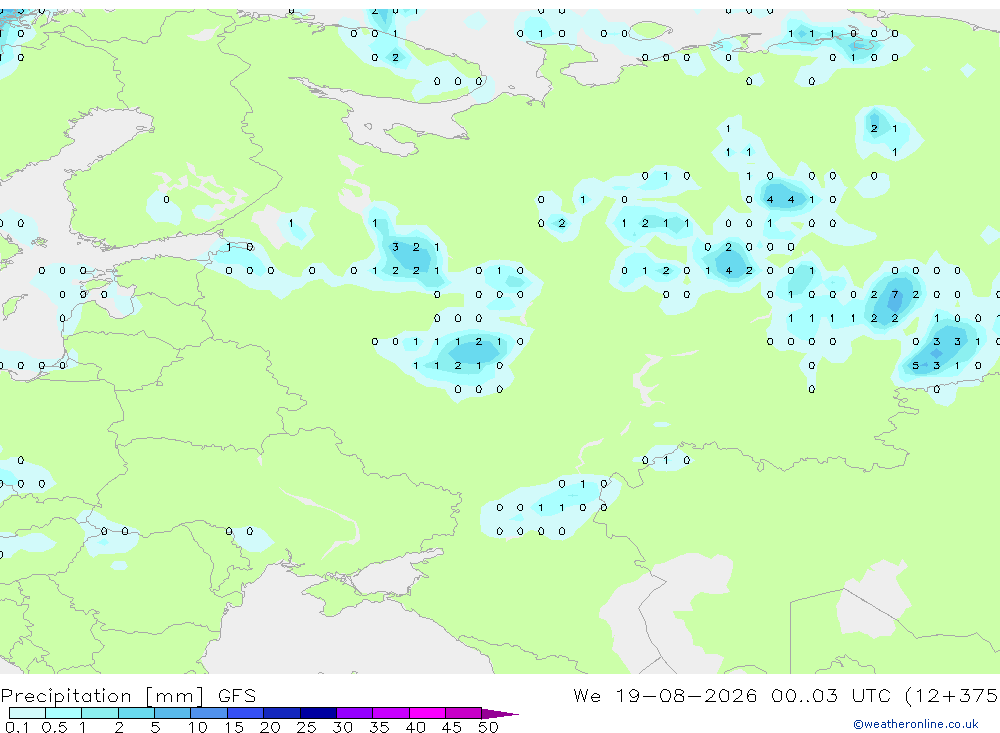Click the "00..03" time range text

(804, 695)
